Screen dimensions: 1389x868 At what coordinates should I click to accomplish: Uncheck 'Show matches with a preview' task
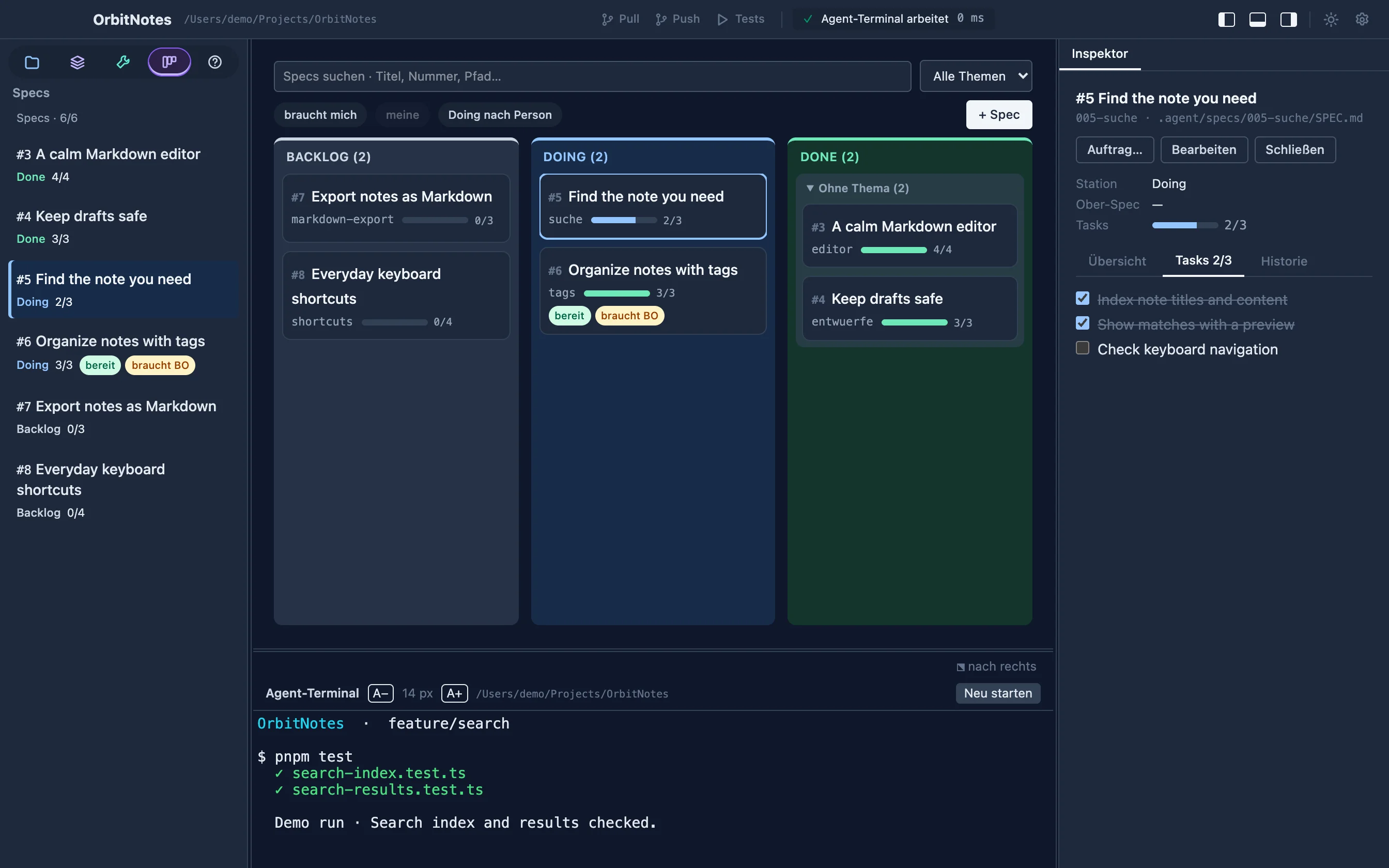(1083, 323)
